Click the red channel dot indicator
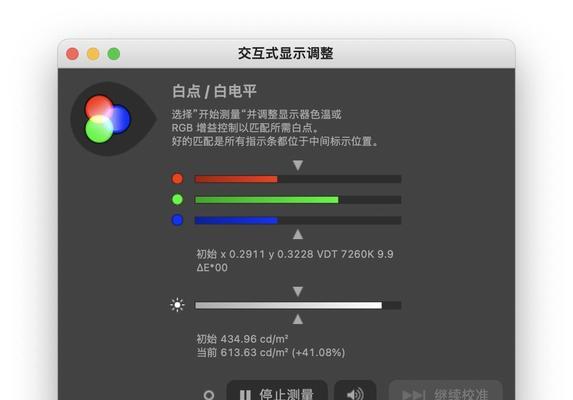The height and width of the screenshot is (400, 573). coord(177,179)
